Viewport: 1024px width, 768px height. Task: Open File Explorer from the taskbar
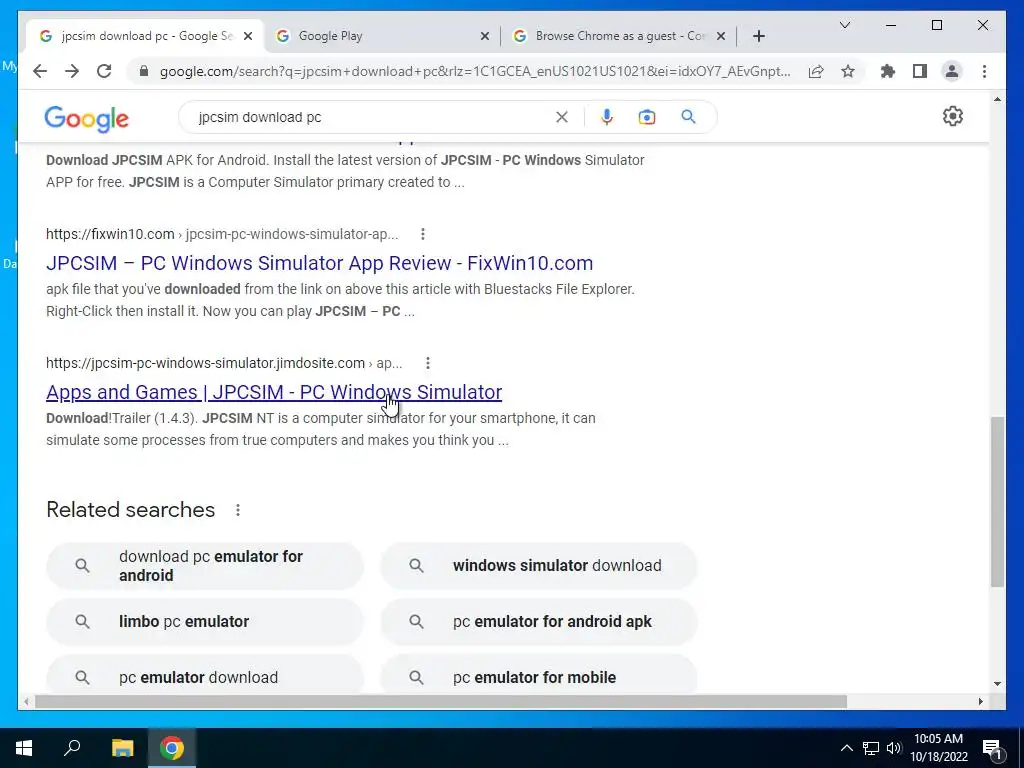[x=122, y=748]
